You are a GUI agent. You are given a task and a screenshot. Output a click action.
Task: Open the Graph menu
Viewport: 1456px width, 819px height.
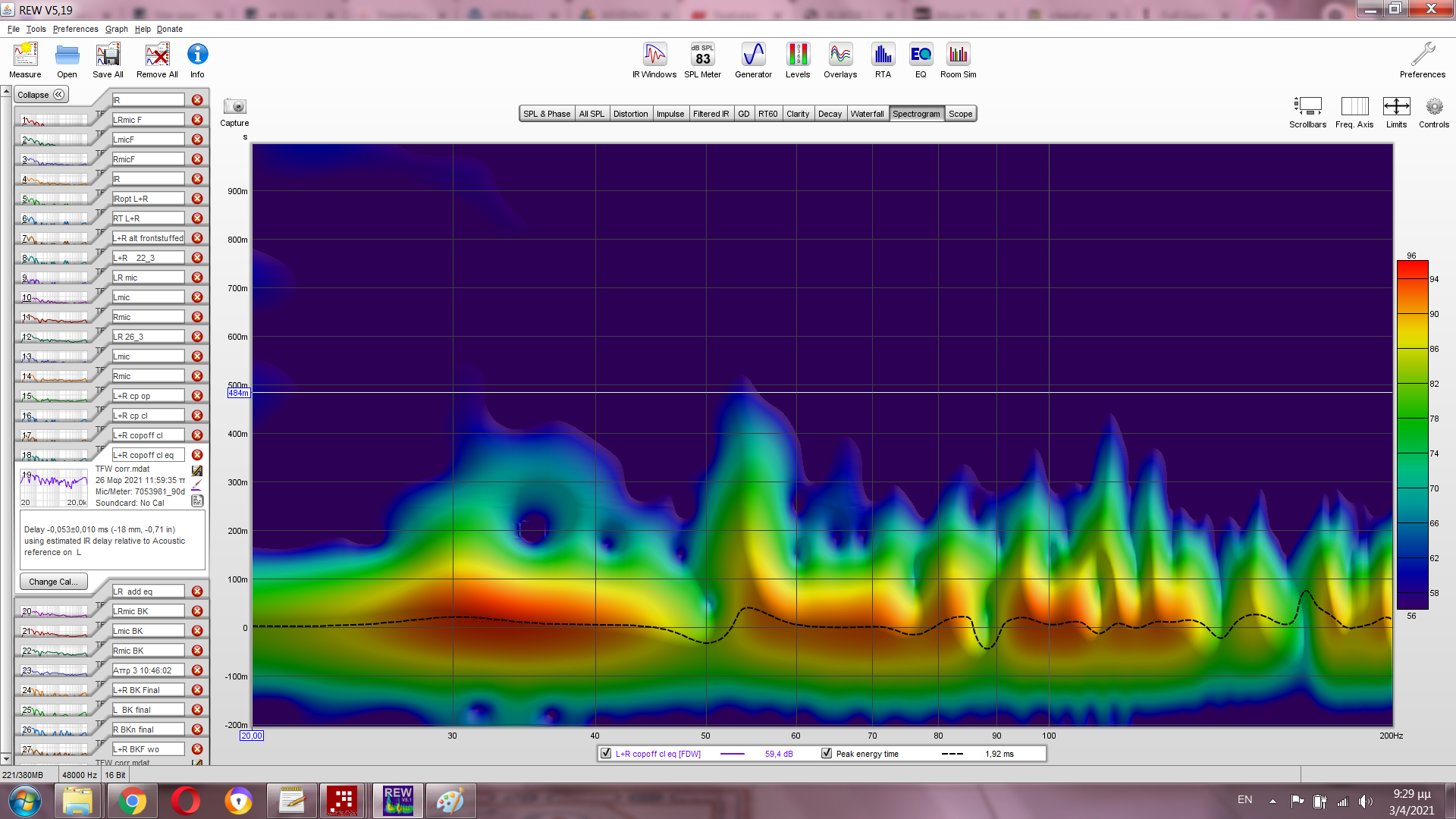[x=116, y=29]
